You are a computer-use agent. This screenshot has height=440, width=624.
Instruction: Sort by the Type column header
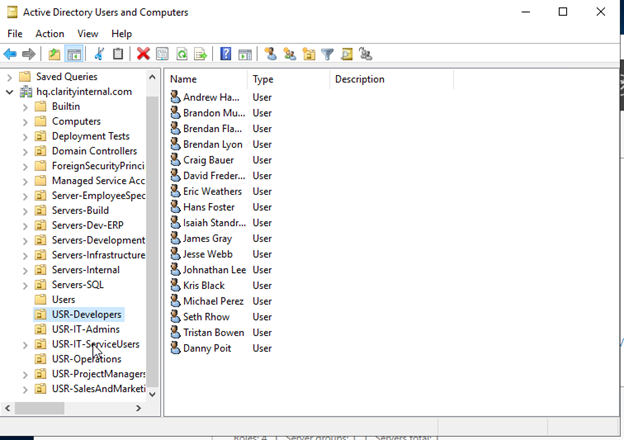(x=289, y=79)
